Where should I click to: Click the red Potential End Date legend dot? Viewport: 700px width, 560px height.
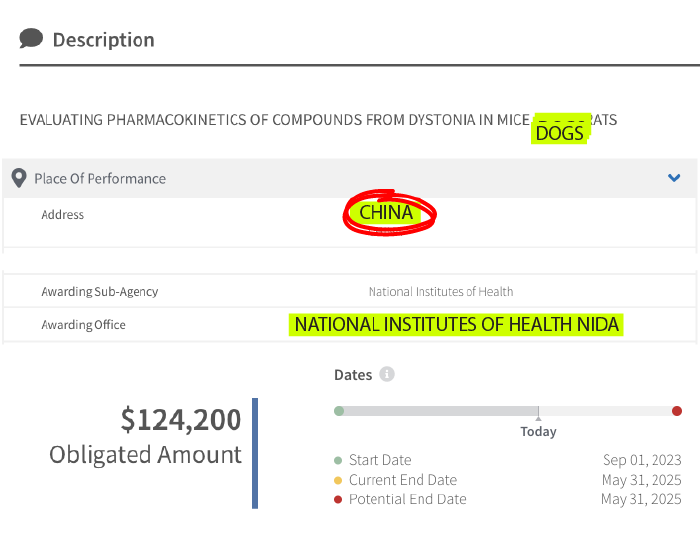pos(338,499)
